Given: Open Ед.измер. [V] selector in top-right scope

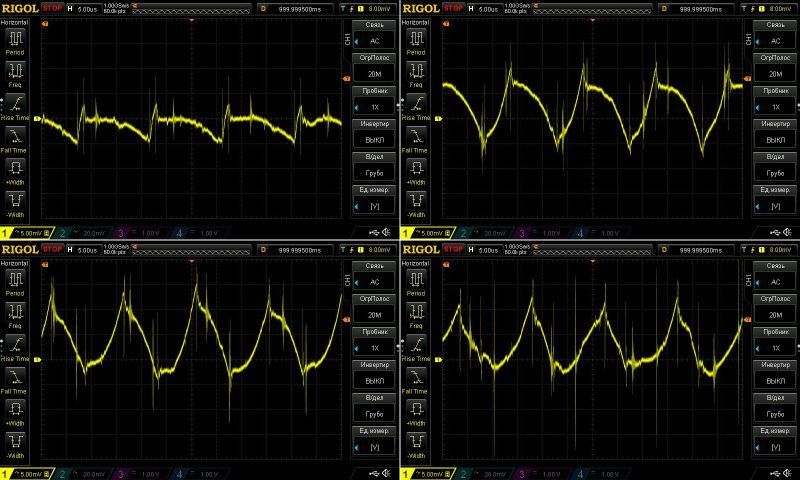Looking at the screenshot, I should click(775, 199).
